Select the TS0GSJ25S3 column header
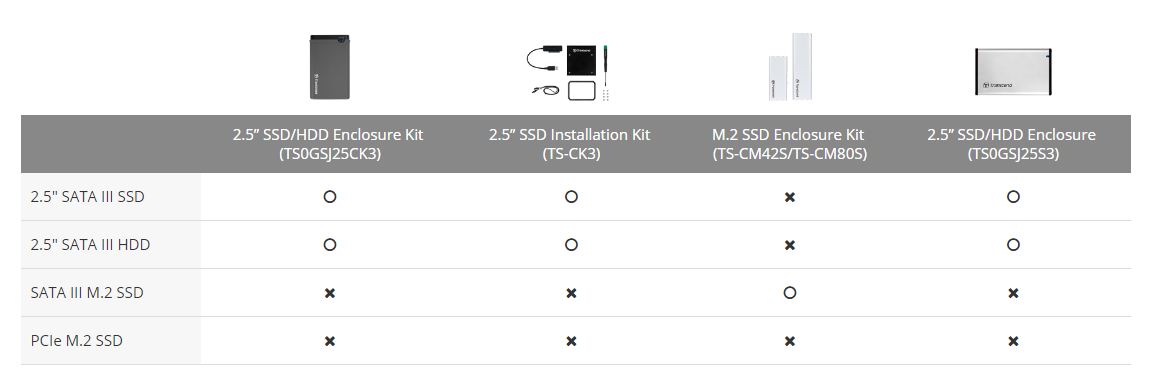The image size is (1151, 392). (1012, 145)
